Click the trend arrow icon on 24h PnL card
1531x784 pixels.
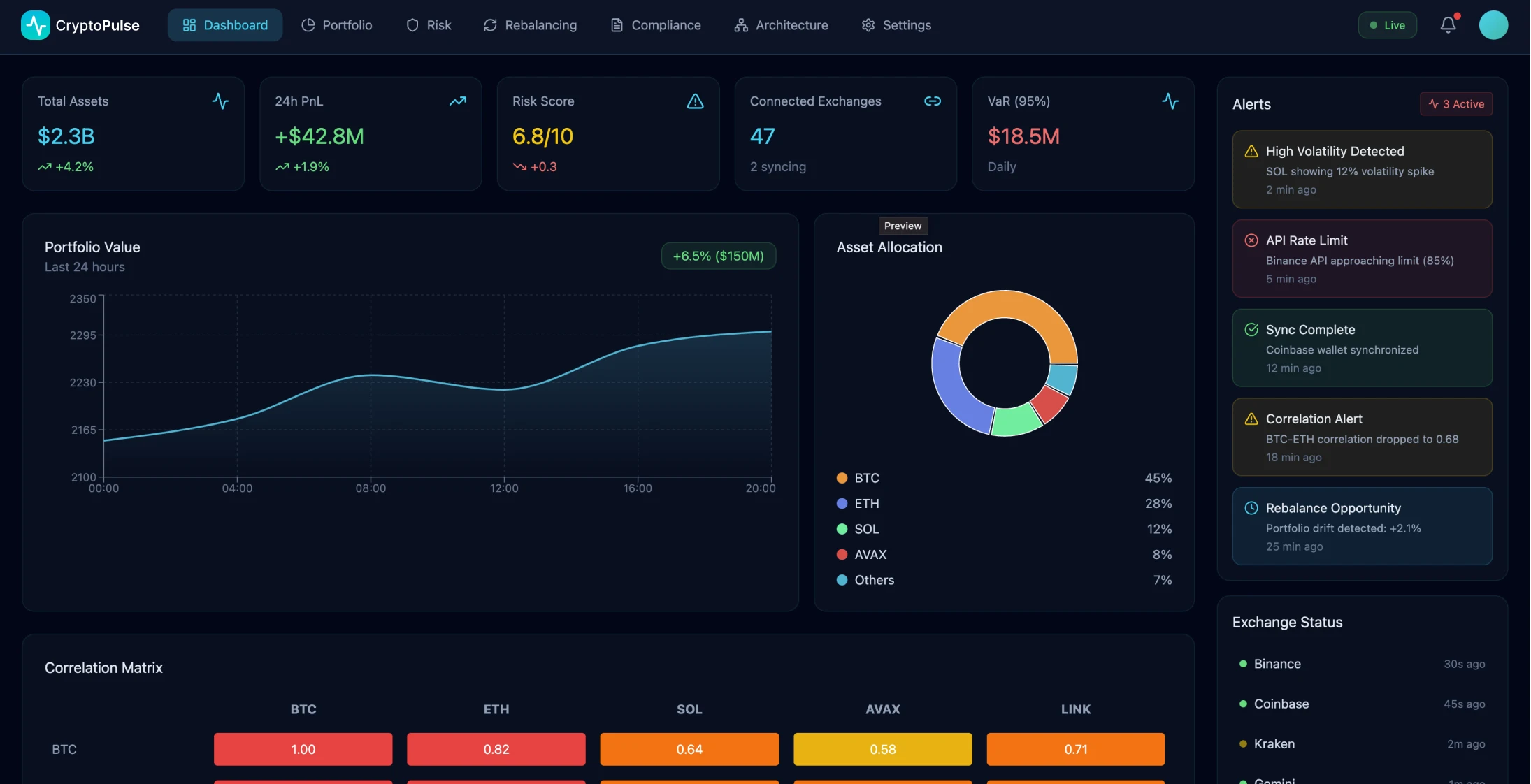click(x=458, y=101)
